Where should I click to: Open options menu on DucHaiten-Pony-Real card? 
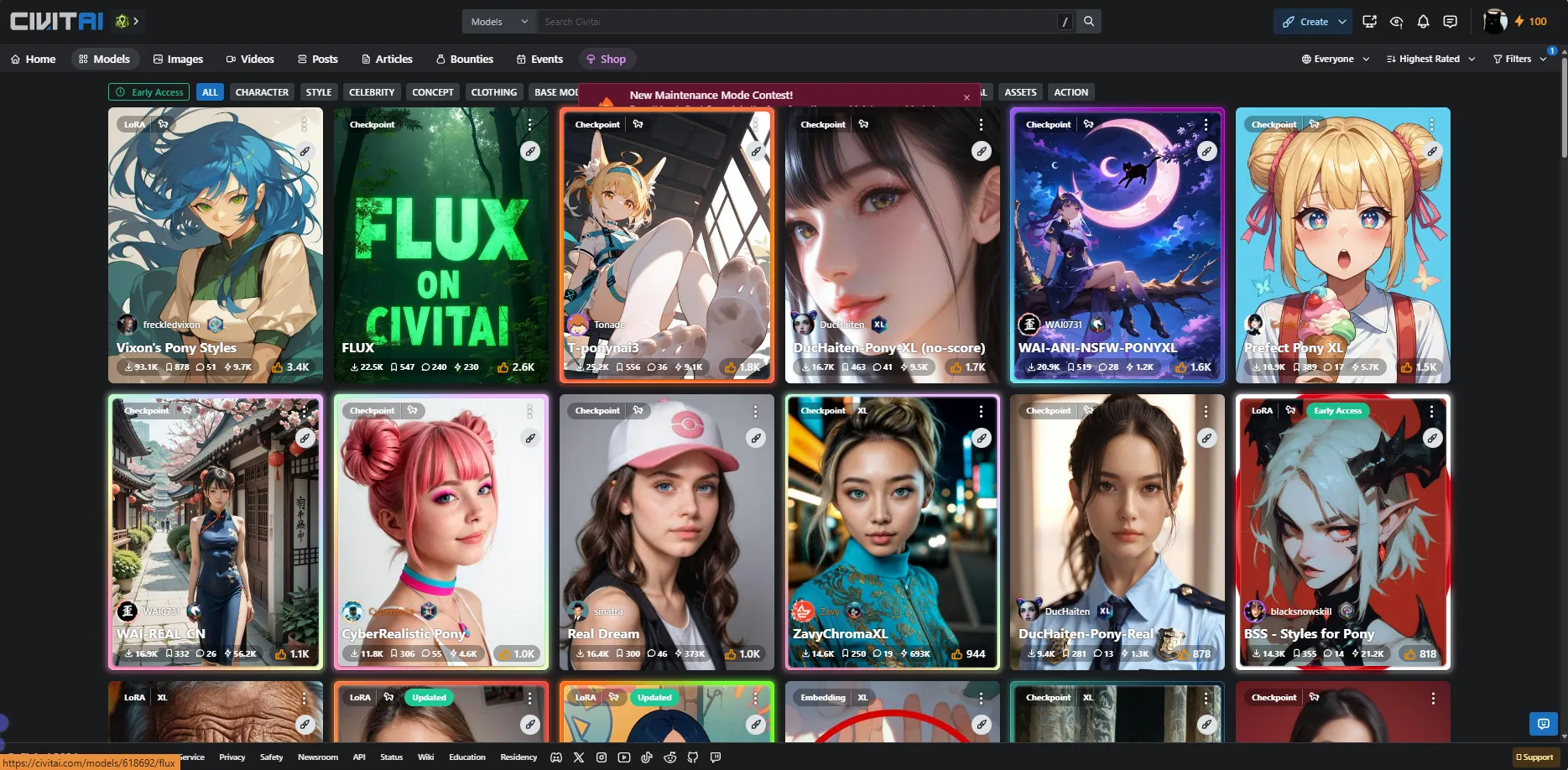(x=1206, y=411)
